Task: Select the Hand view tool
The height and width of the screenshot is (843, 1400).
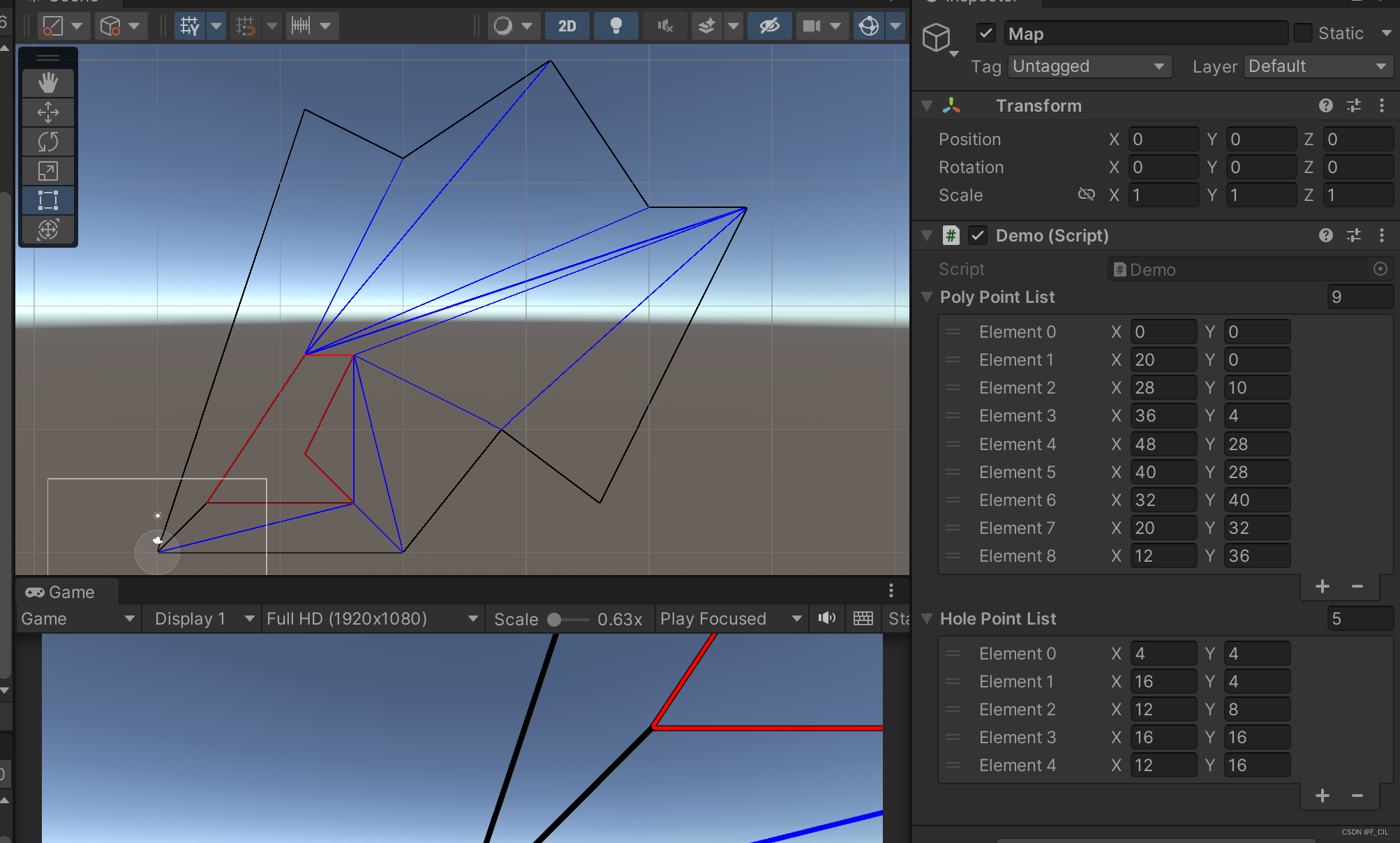Action: (x=47, y=83)
